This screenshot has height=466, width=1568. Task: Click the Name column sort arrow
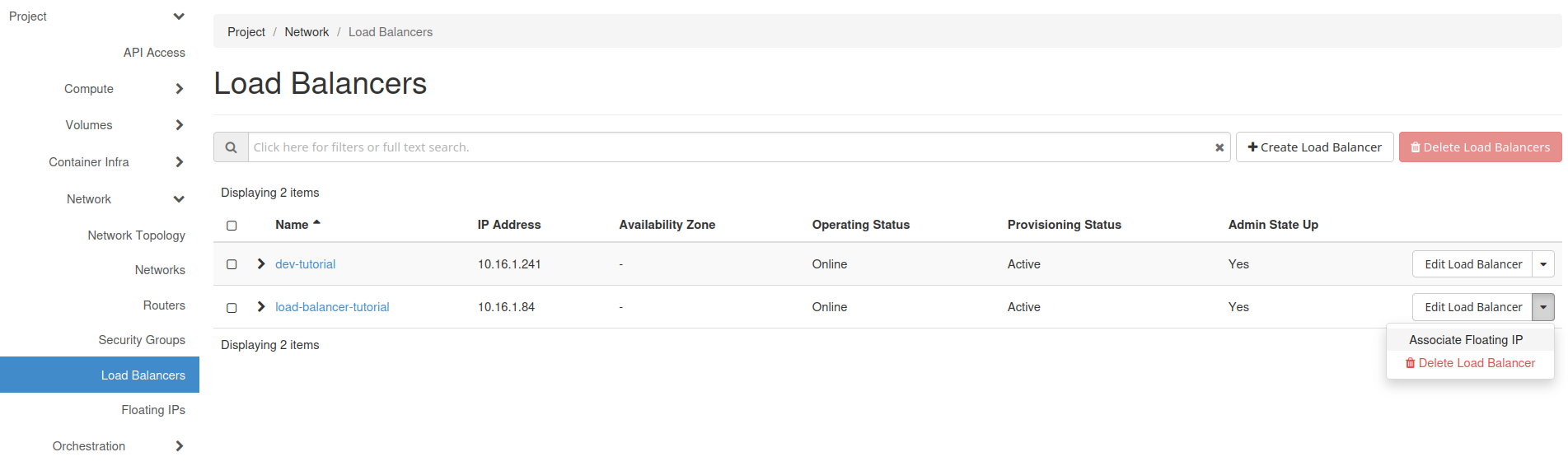316,223
